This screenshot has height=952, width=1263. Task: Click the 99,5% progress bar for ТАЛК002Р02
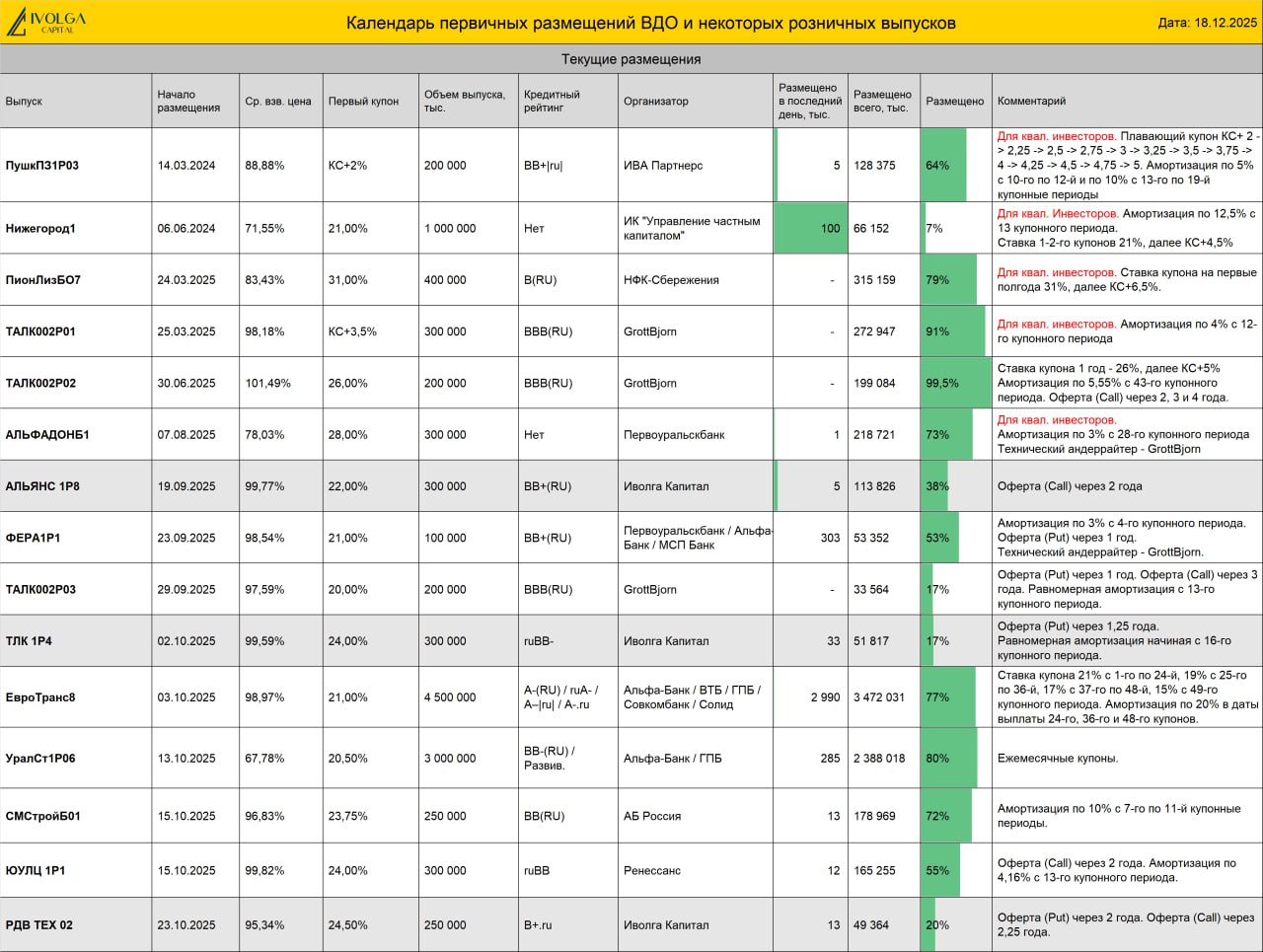pyautogui.click(x=956, y=383)
